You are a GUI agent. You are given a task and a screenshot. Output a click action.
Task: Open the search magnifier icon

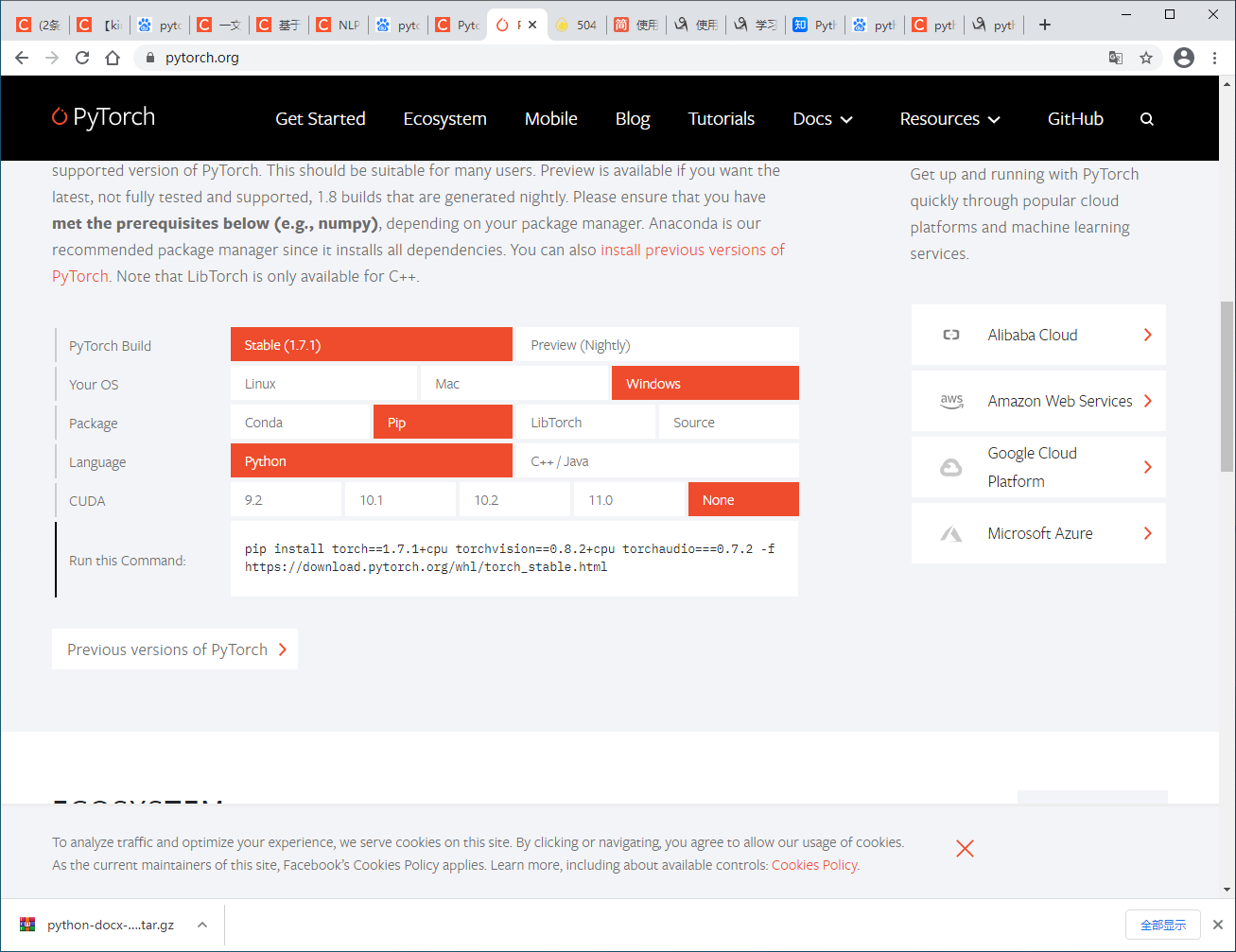(1147, 118)
